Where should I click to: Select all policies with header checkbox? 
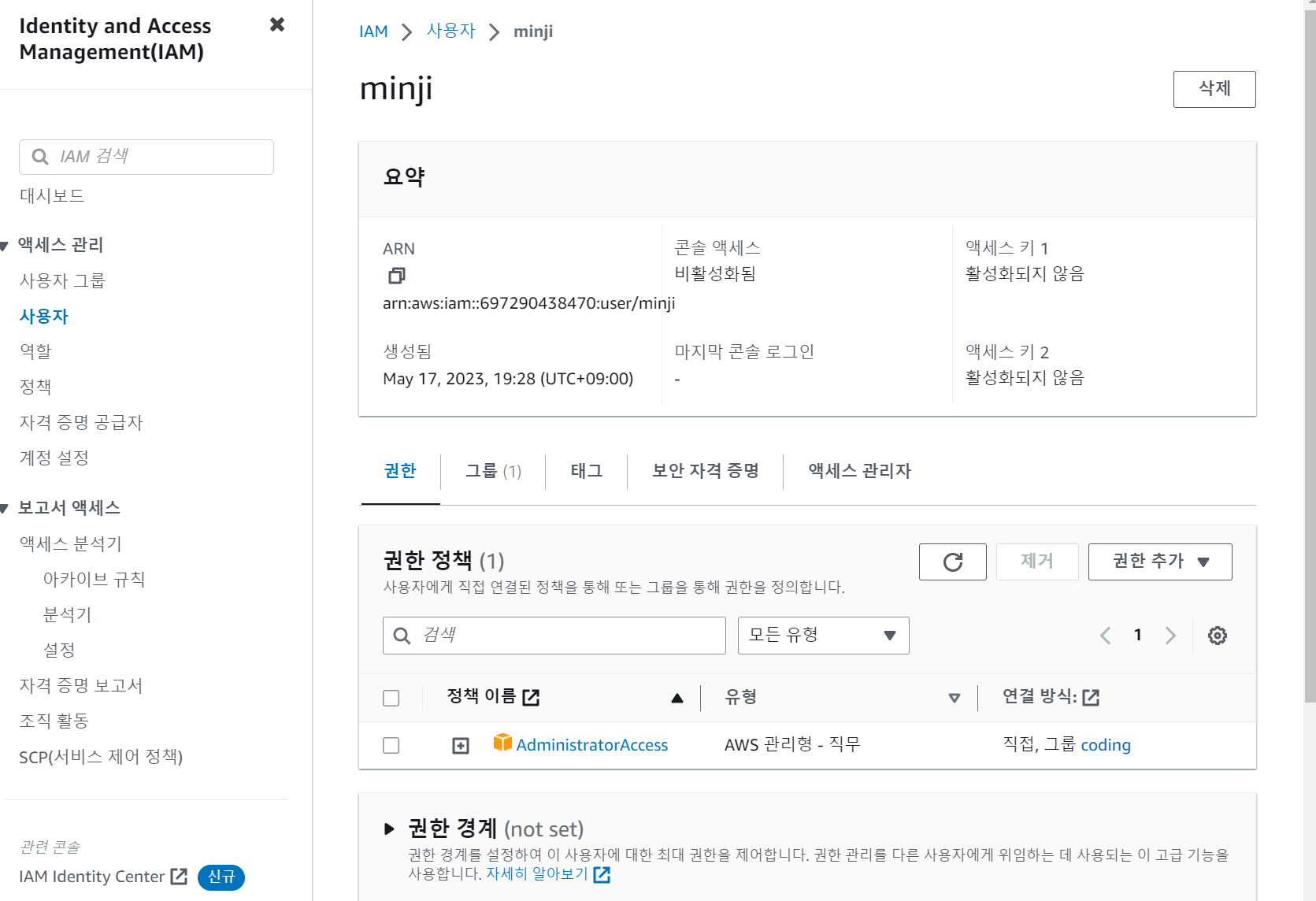pos(391,698)
